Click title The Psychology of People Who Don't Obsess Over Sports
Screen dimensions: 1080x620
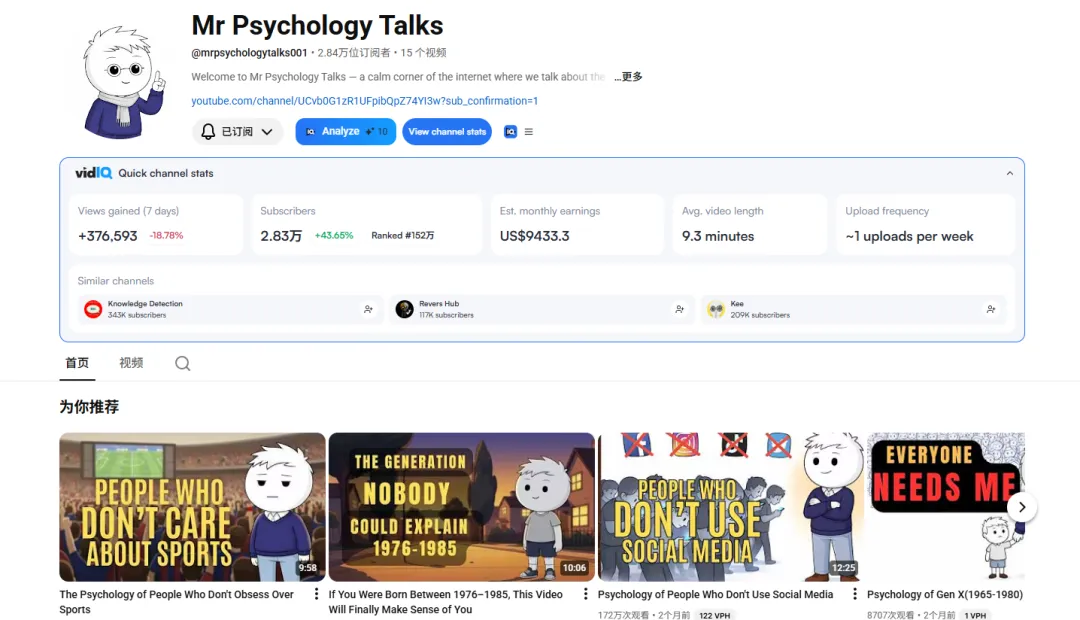176,601
